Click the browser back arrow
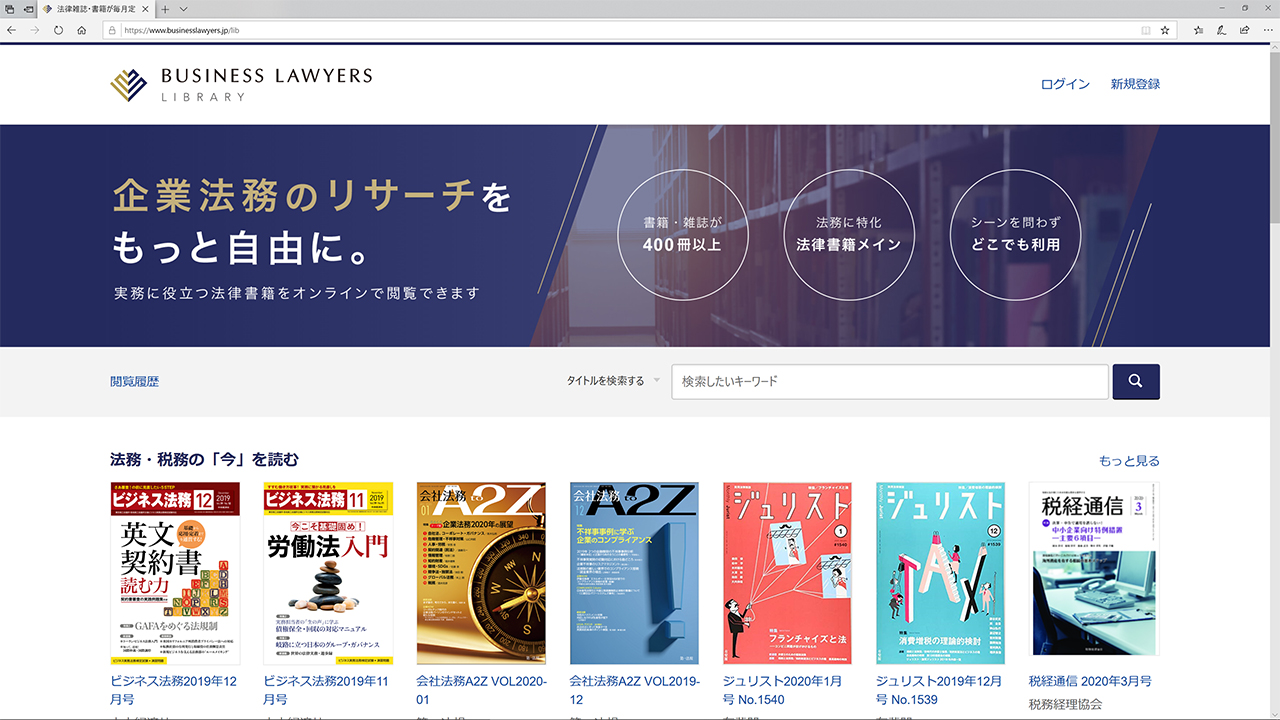Viewport: 1280px width, 720px height. (11, 30)
